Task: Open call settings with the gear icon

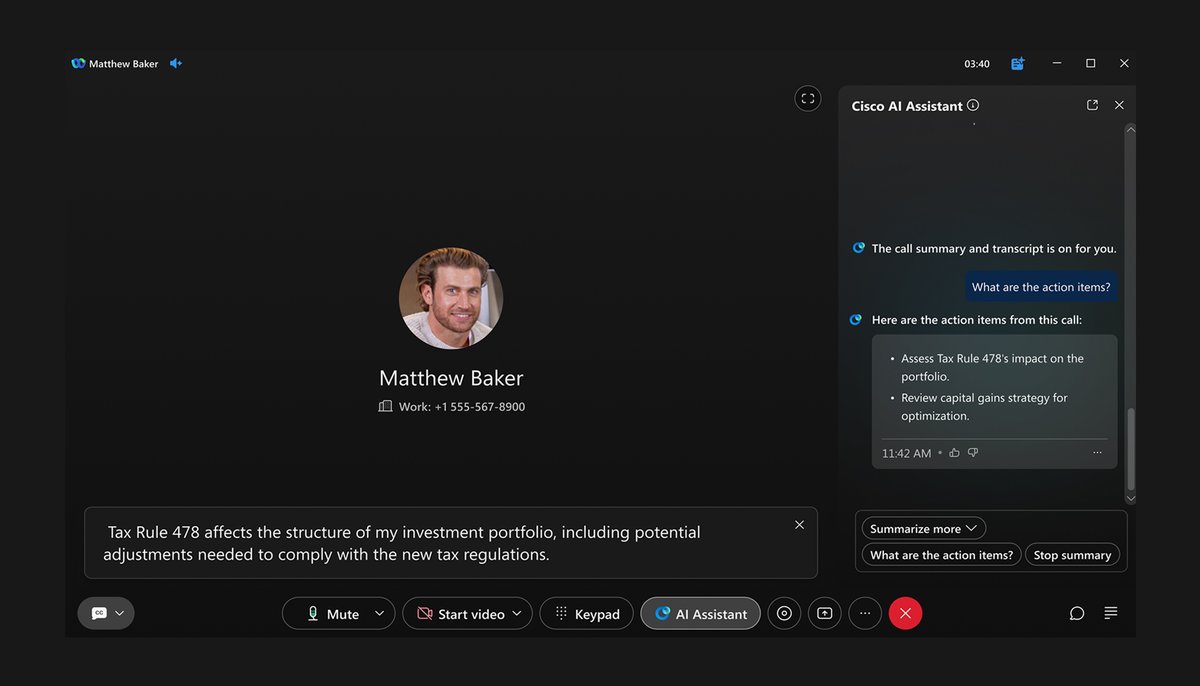Action: click(x=784, y=613)
